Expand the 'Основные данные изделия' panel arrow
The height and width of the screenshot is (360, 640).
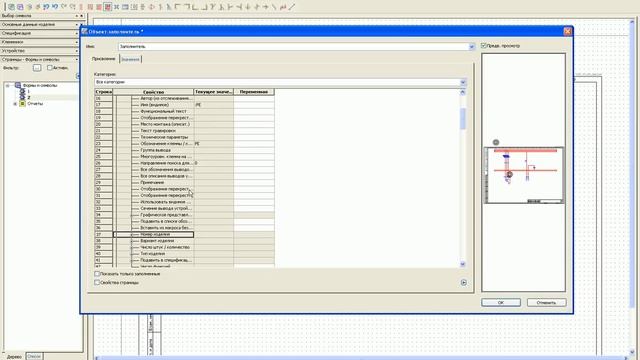coord(77,24)
